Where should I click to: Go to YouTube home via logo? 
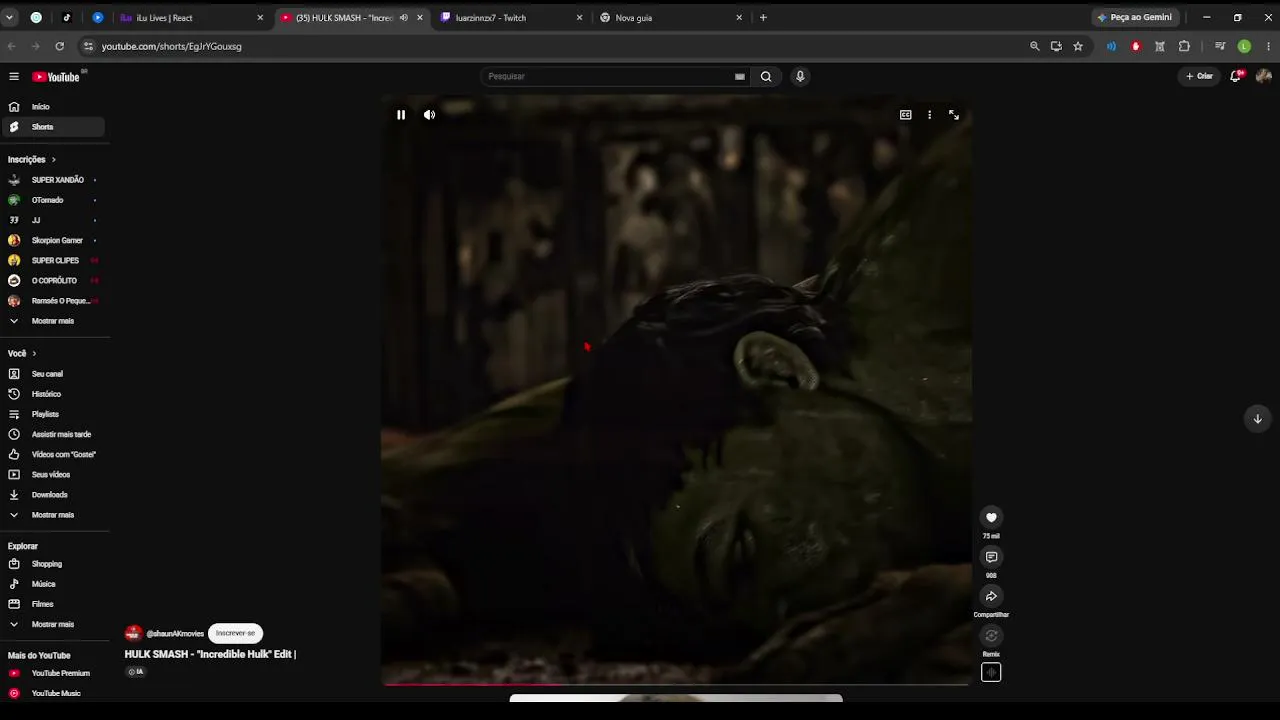56,77
